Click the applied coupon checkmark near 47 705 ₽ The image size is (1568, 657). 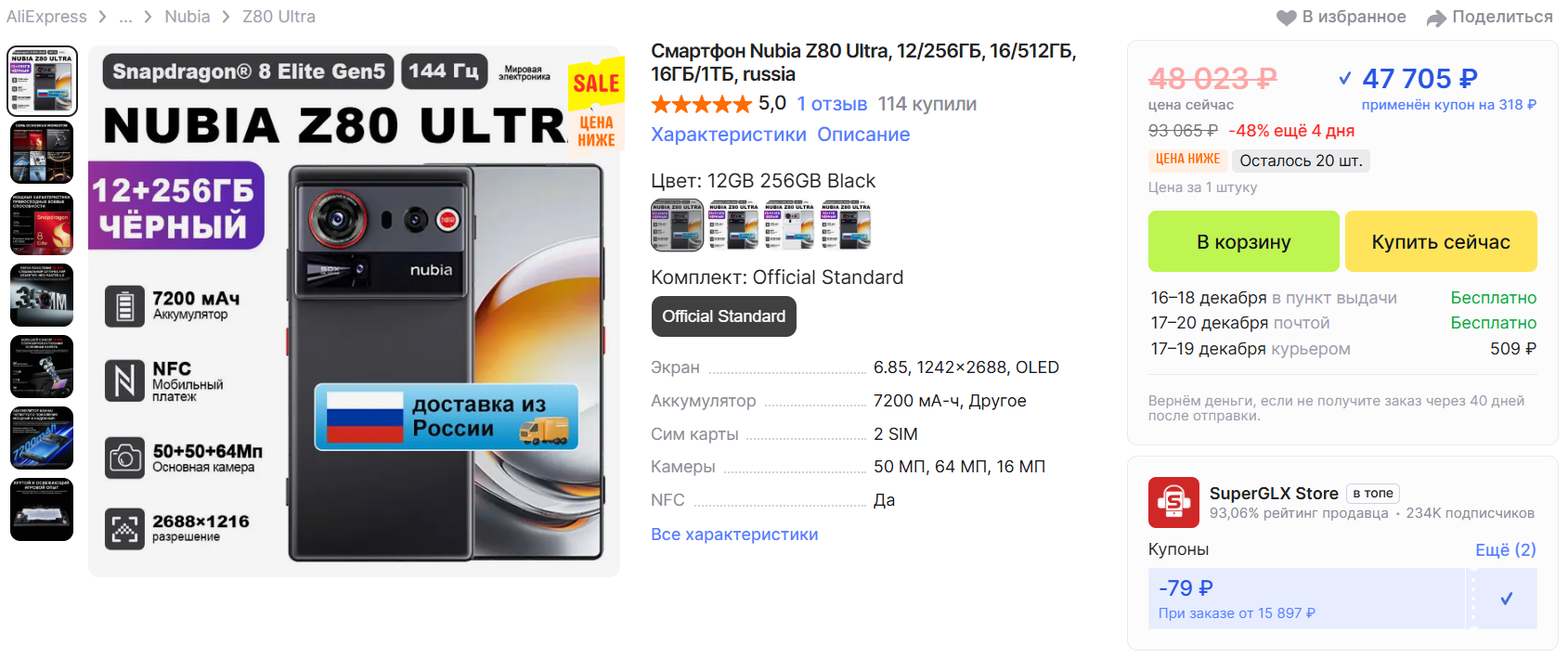[1345, 79]
